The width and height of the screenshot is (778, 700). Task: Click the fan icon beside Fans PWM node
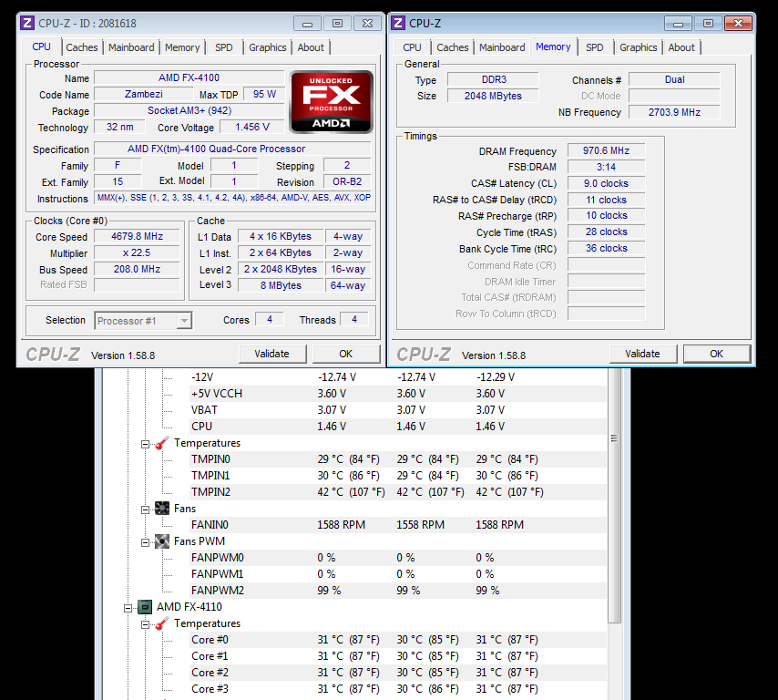[162, 541]
